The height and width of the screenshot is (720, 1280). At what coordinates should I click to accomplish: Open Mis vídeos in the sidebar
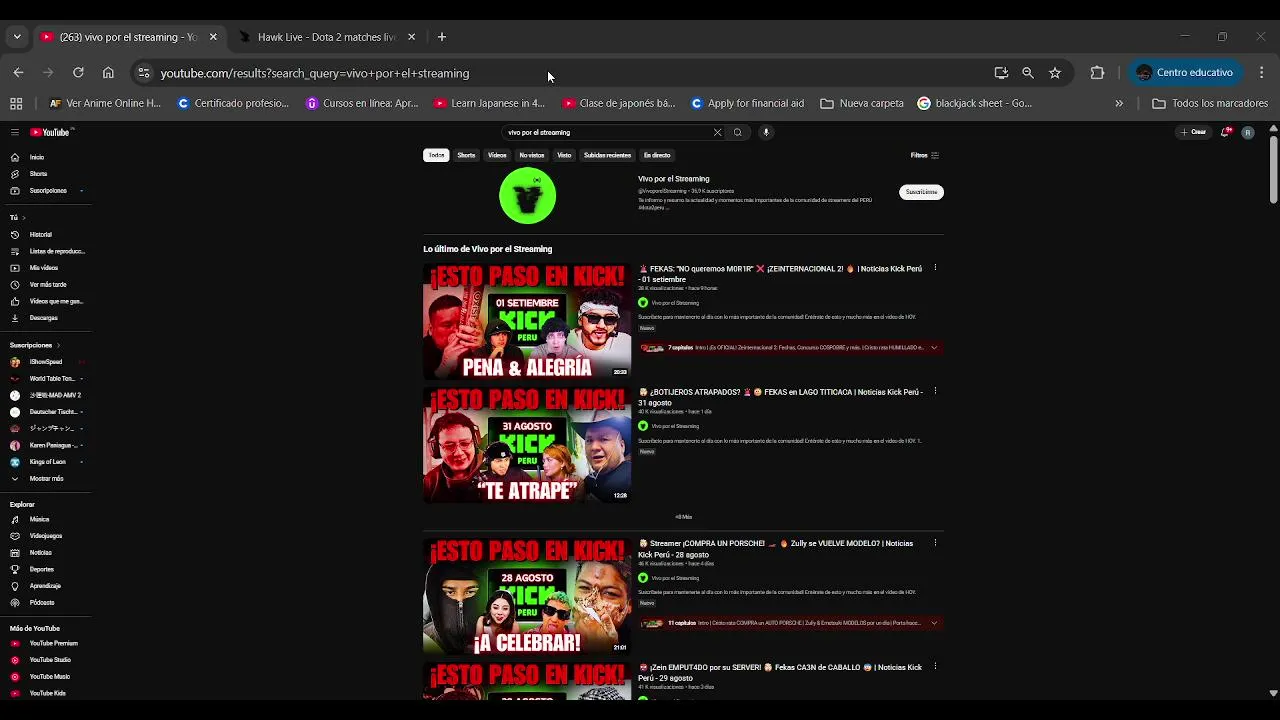44,268
